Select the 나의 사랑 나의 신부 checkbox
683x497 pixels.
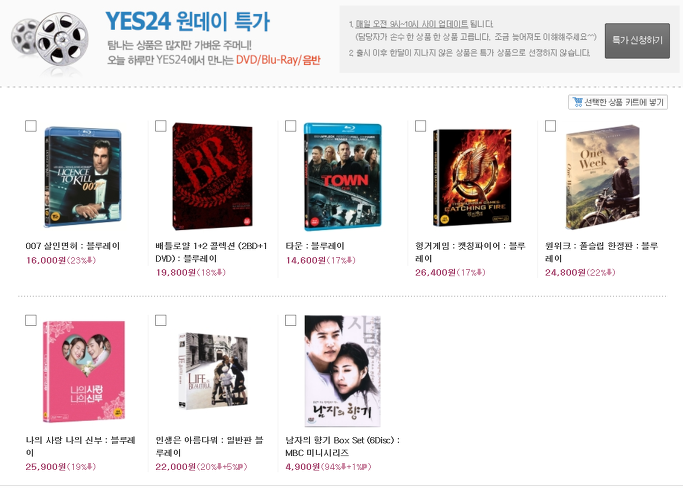click(31, 320)
